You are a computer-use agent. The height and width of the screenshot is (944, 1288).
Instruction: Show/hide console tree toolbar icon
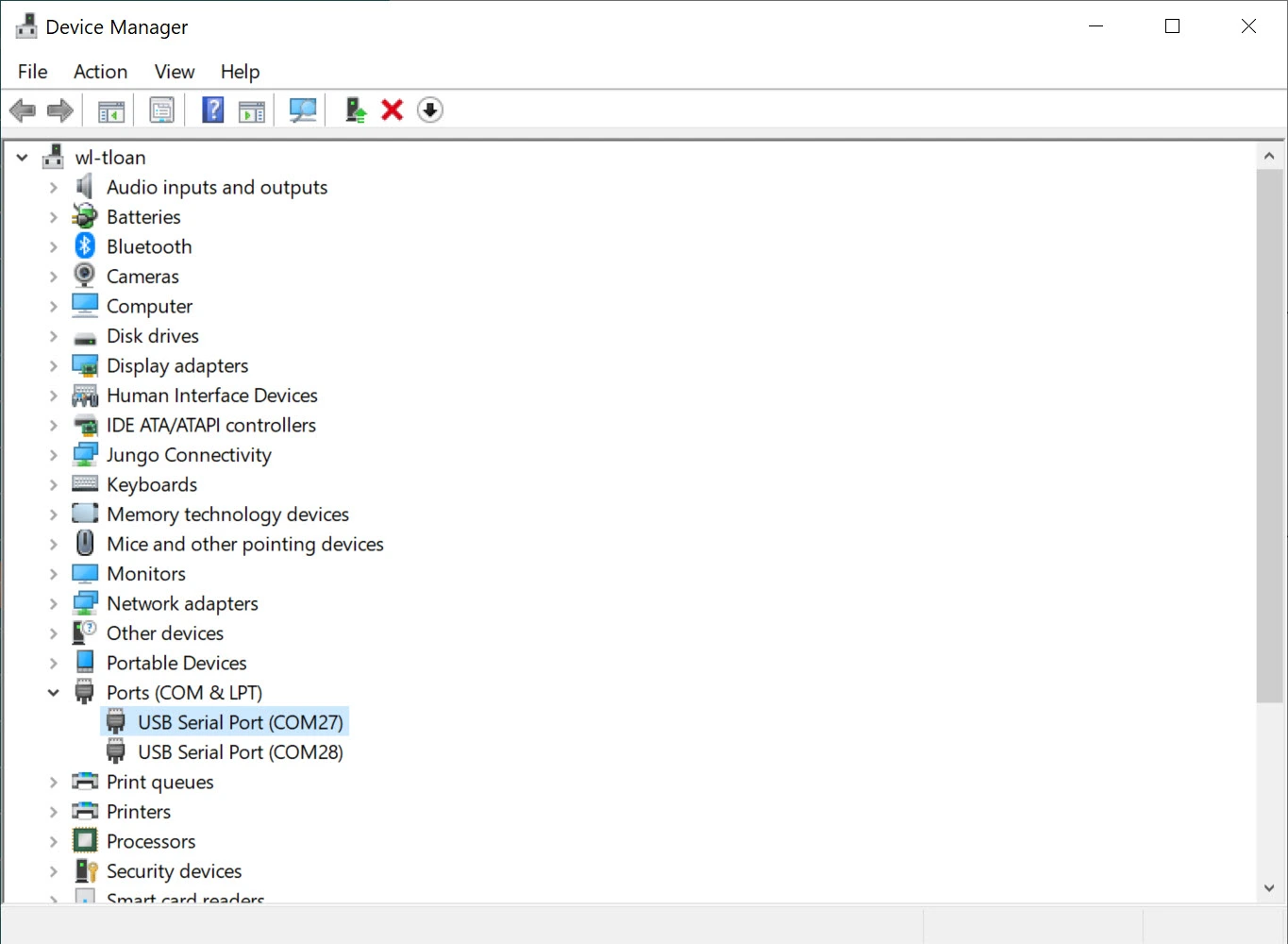point(111,110)
